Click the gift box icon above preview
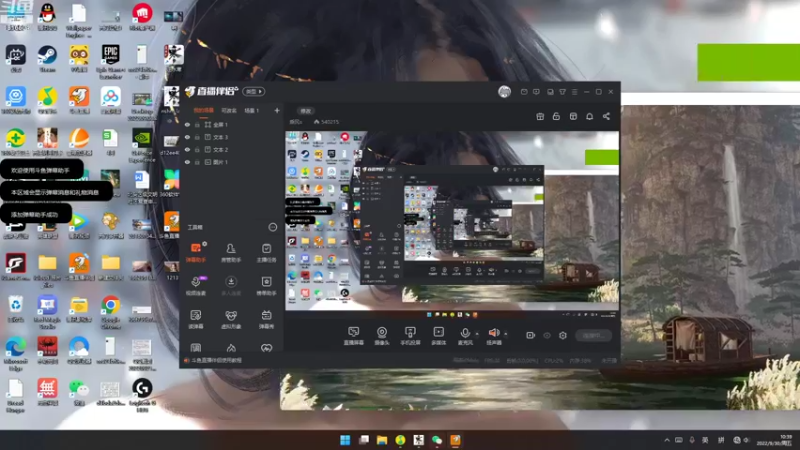 tap(540, 116)
